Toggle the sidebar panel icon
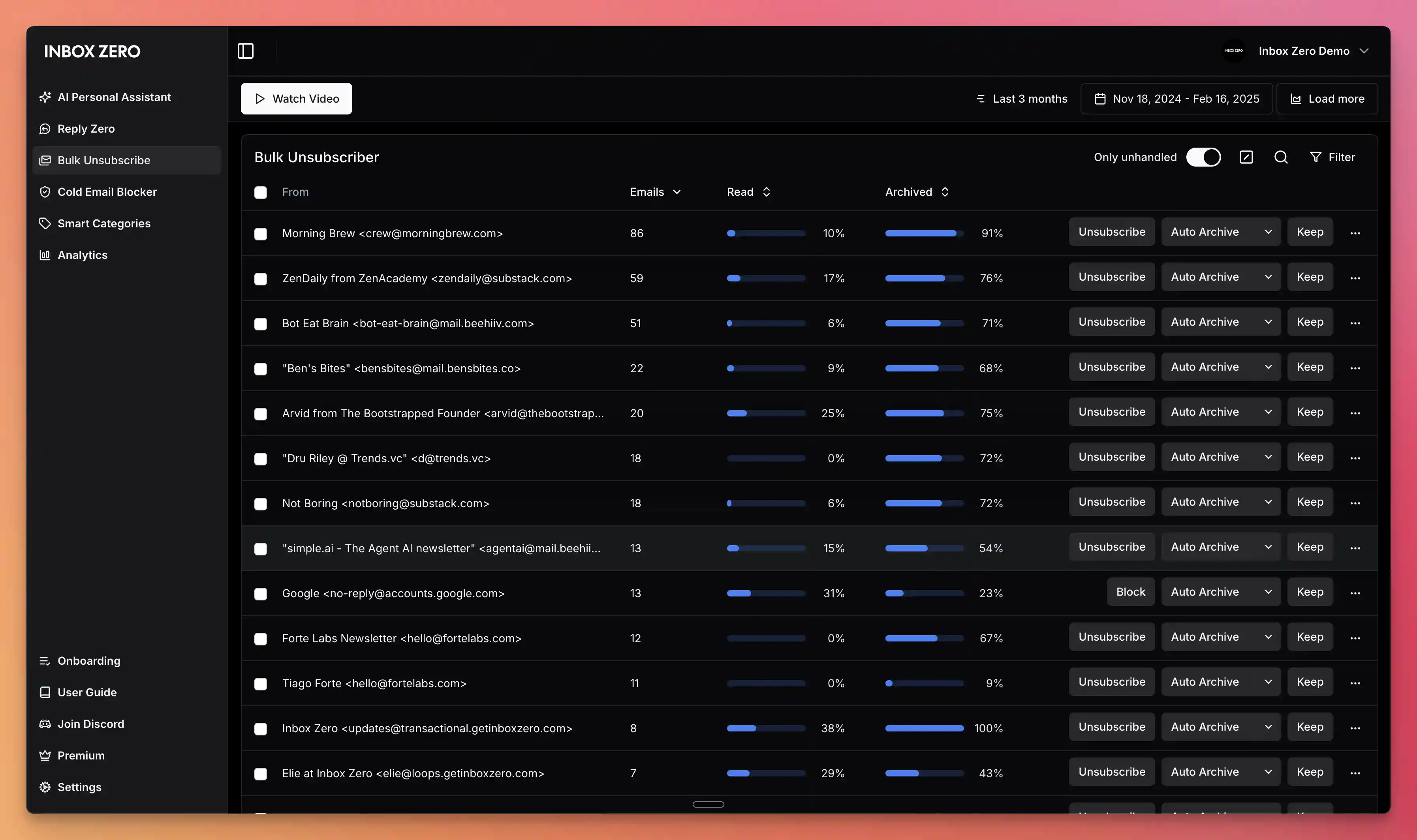Screen dimensions: 1417x840 click(x=245, y=51)
